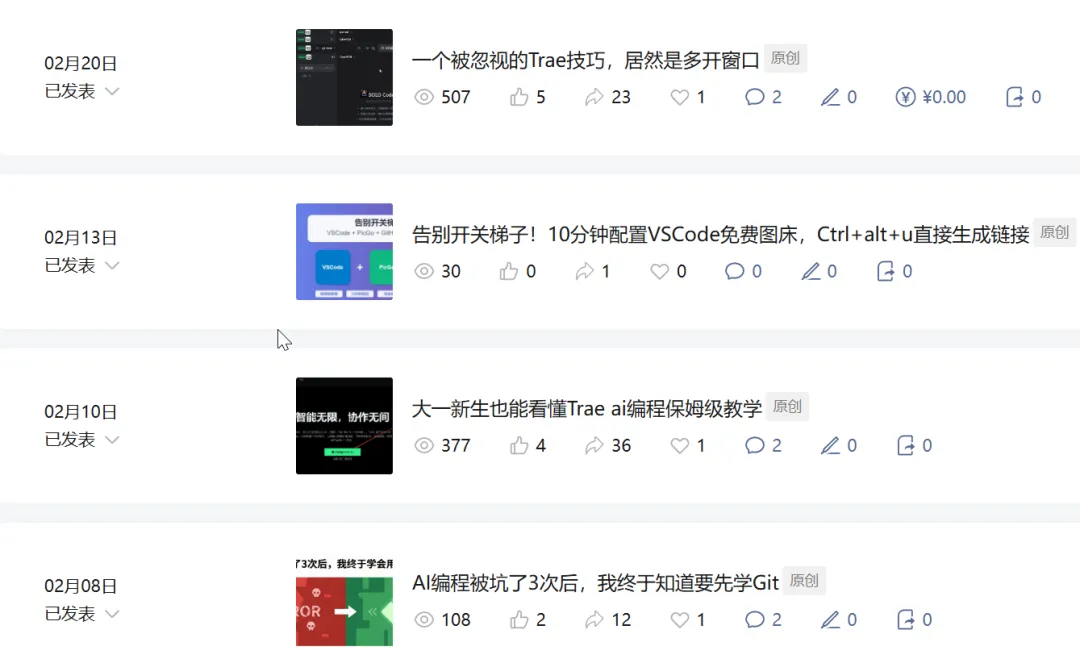Viewport: 1080px width, 659px height.
Task: Open the 已发表 dropdown for 02月08日
Action: click(x=112, y=614)
